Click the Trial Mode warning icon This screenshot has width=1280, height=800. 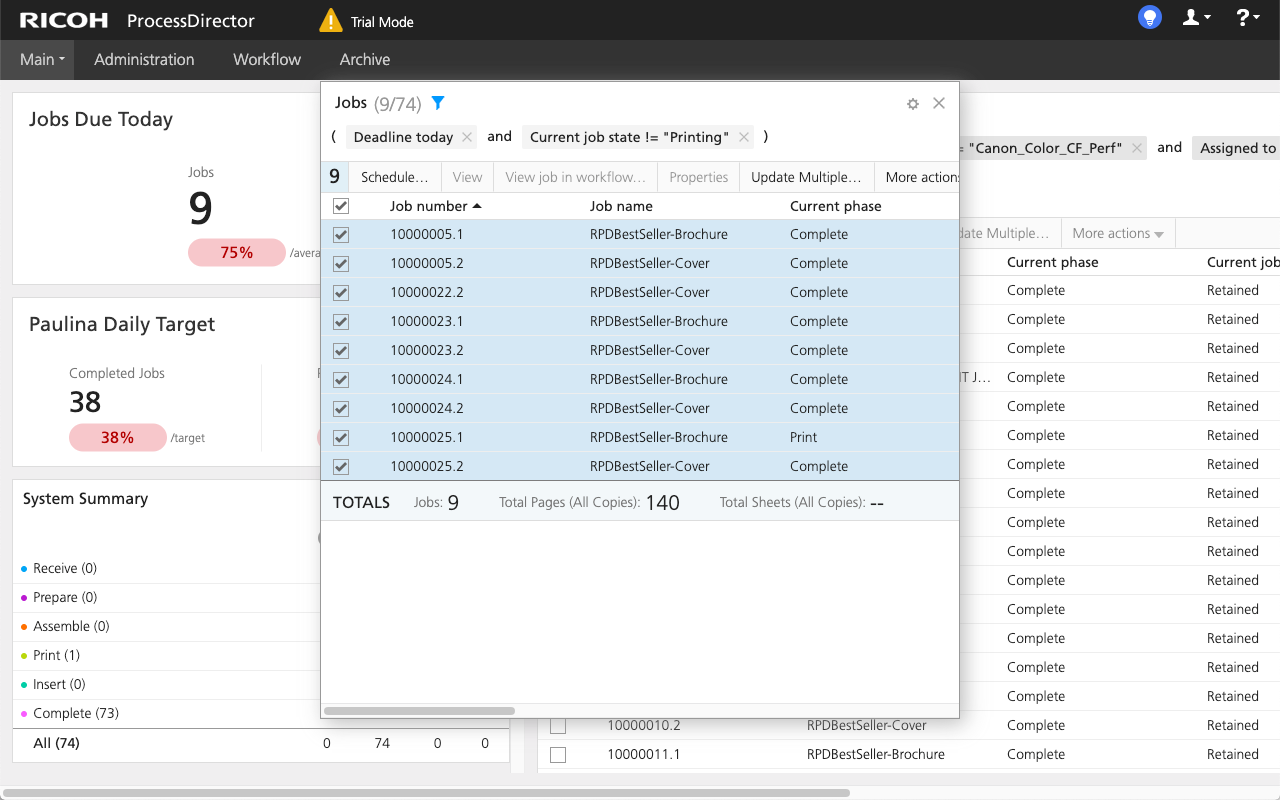click(x=330, y=21)
